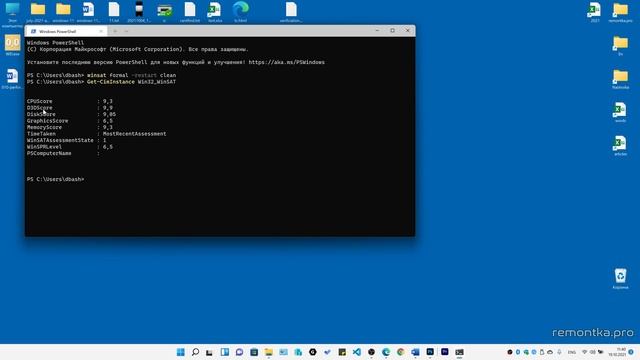The height and width of the screenshot is (360, 640).
Task: Open the Windows Start menu
Action: pos(180,352)
